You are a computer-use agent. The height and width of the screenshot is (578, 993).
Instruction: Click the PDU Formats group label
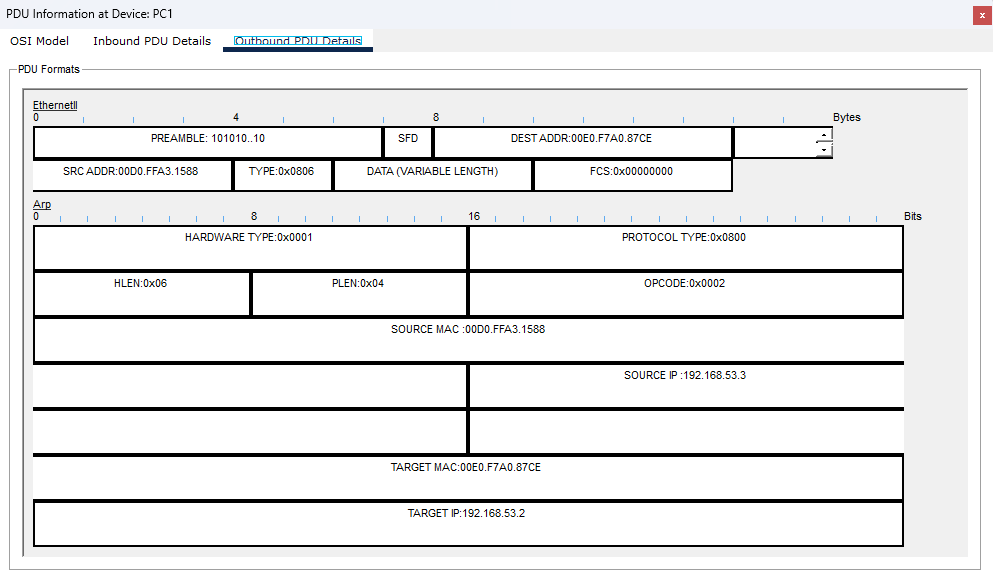[49, 69]
